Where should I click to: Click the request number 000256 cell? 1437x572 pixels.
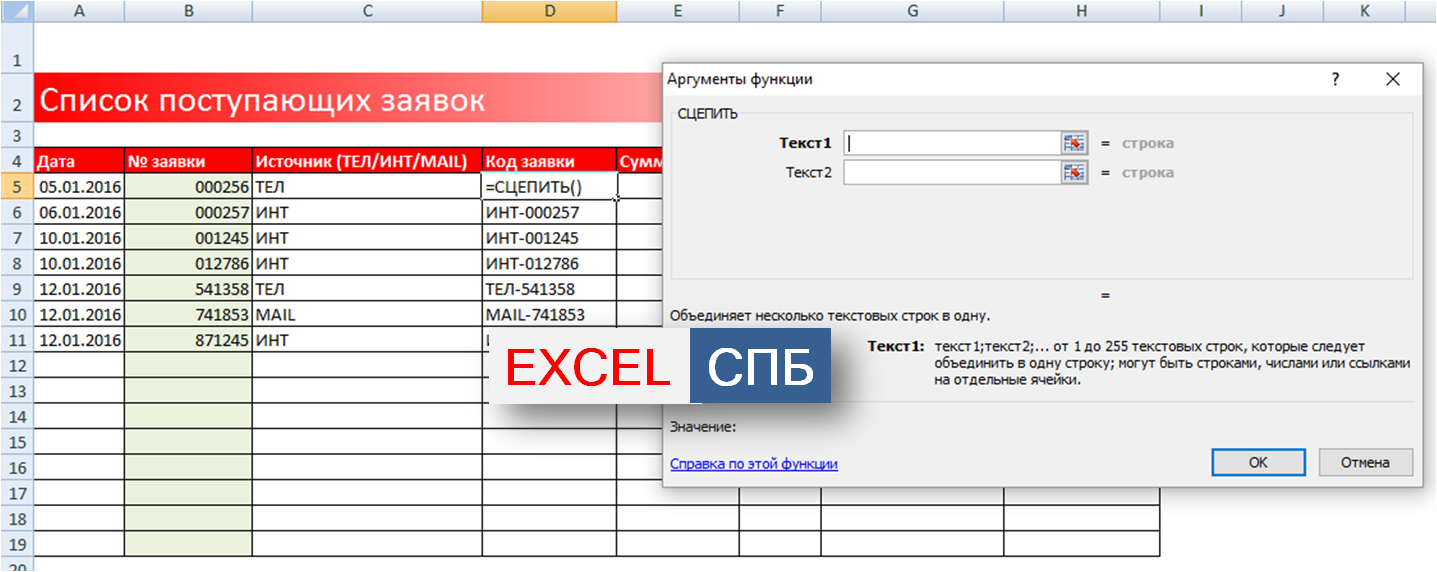(x=188, y=187)
